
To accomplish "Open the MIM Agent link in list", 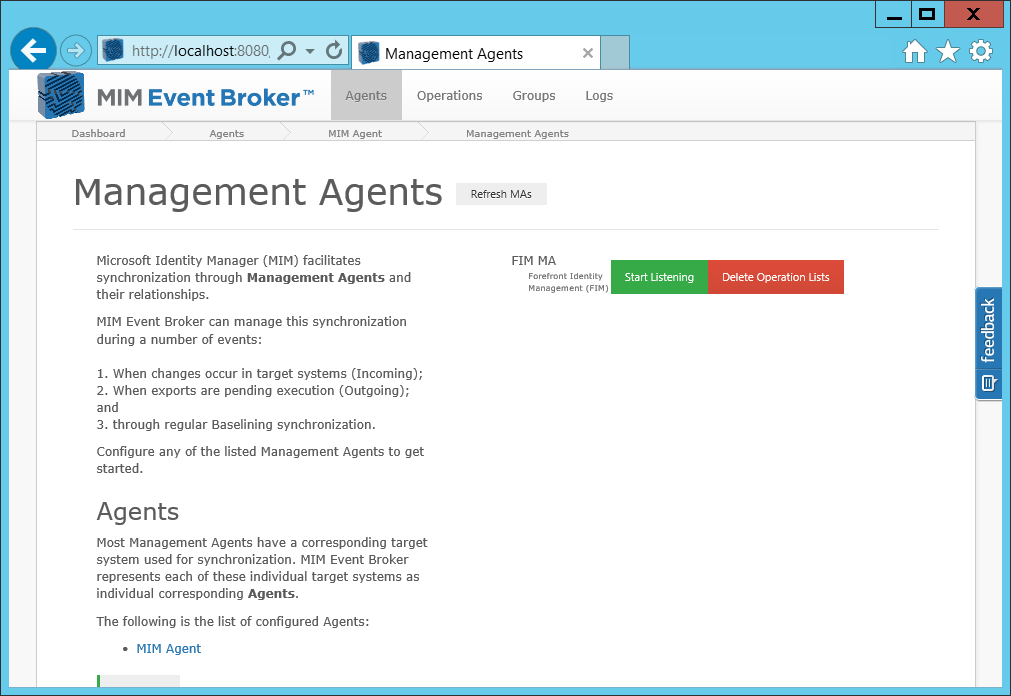I will point(168,649).
